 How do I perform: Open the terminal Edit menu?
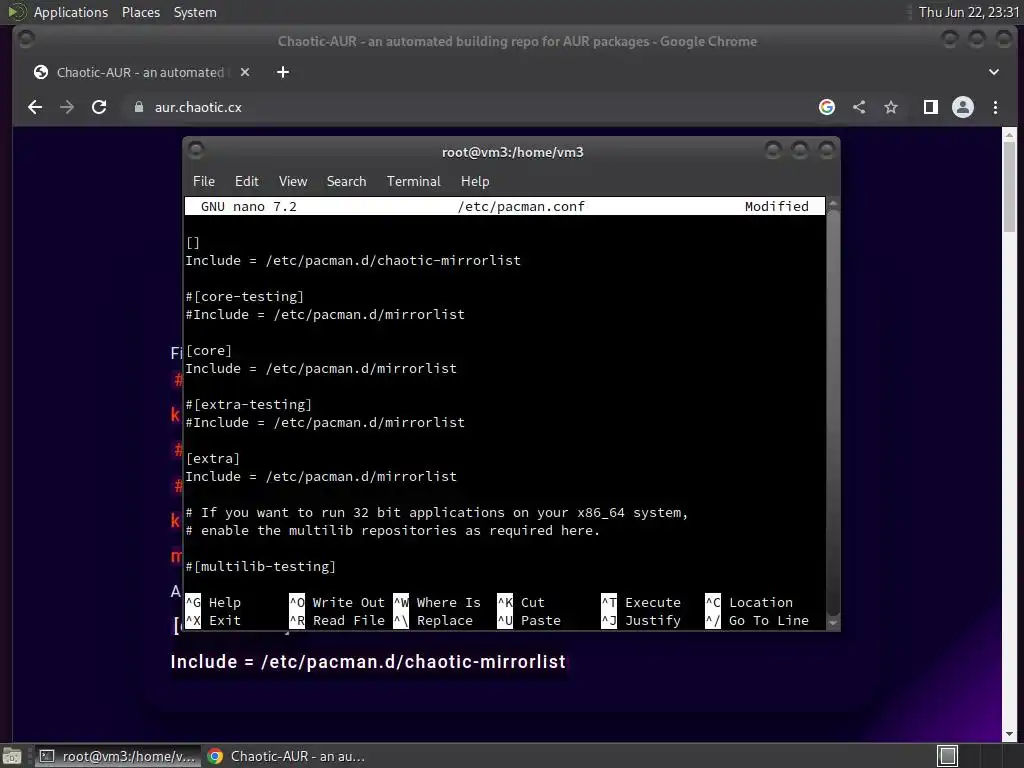pos(246,181)
